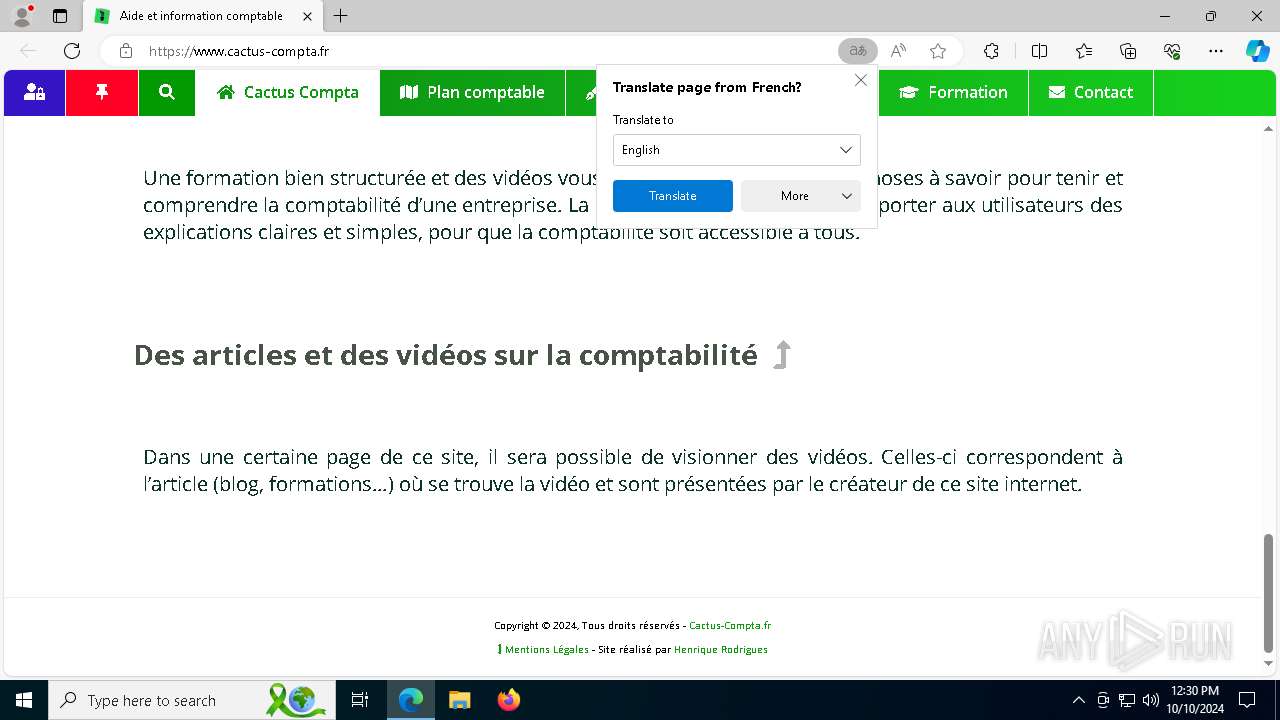Open Collections icon in toolbar
The width and height of the screenshot is (1280, 720).
[x=1128, y=51]
